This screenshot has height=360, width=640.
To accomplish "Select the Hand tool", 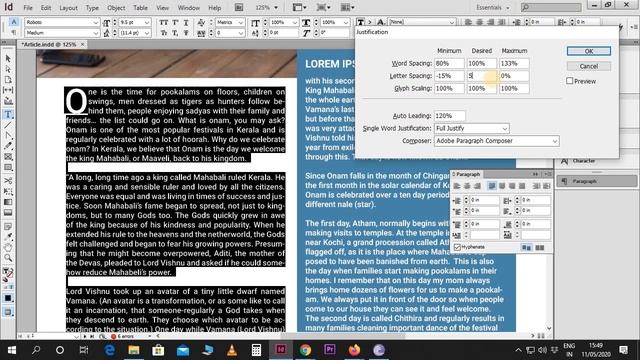I will click(x=8, y=247).
